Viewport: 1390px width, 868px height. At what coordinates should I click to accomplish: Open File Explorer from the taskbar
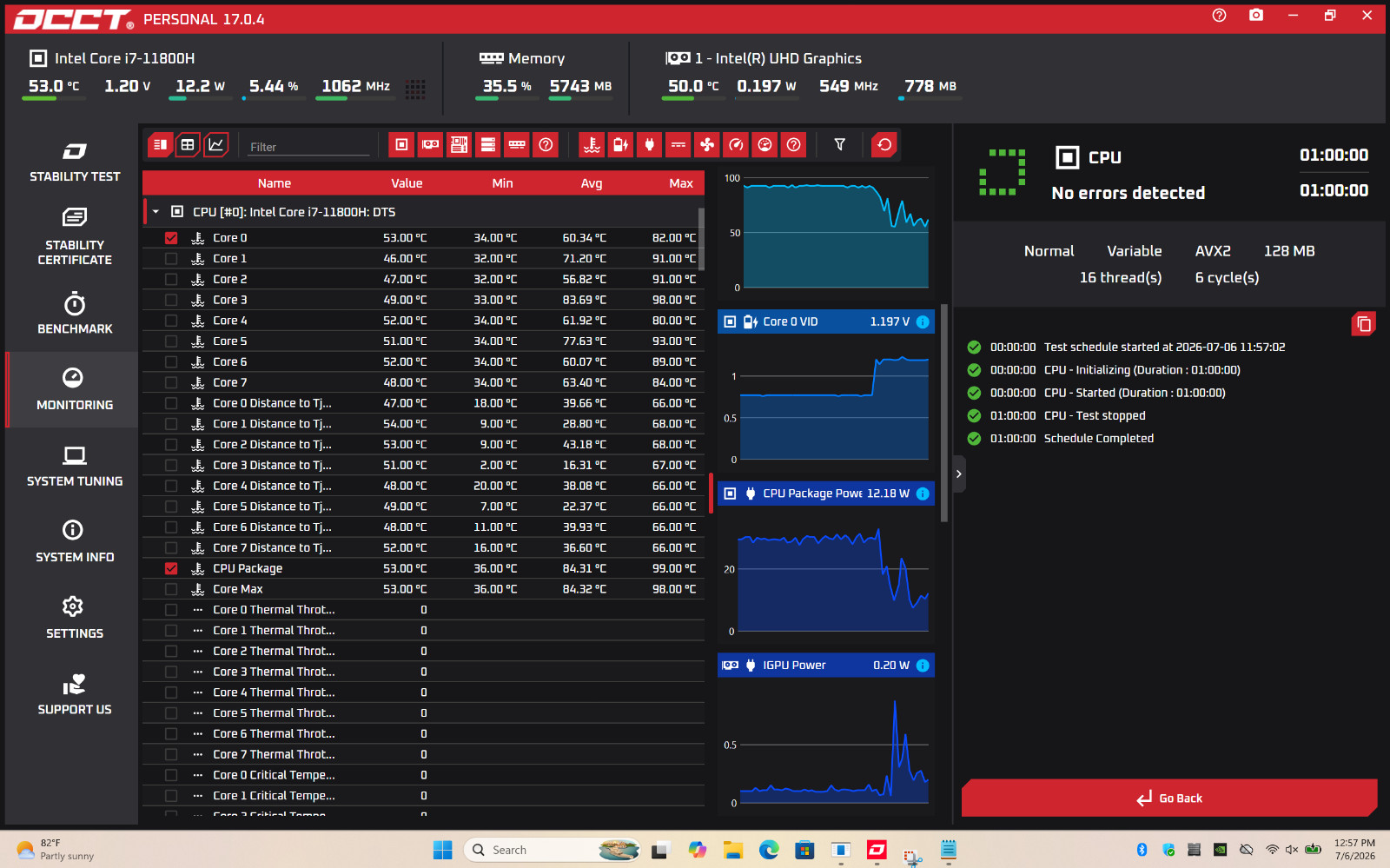coord(733,850)
